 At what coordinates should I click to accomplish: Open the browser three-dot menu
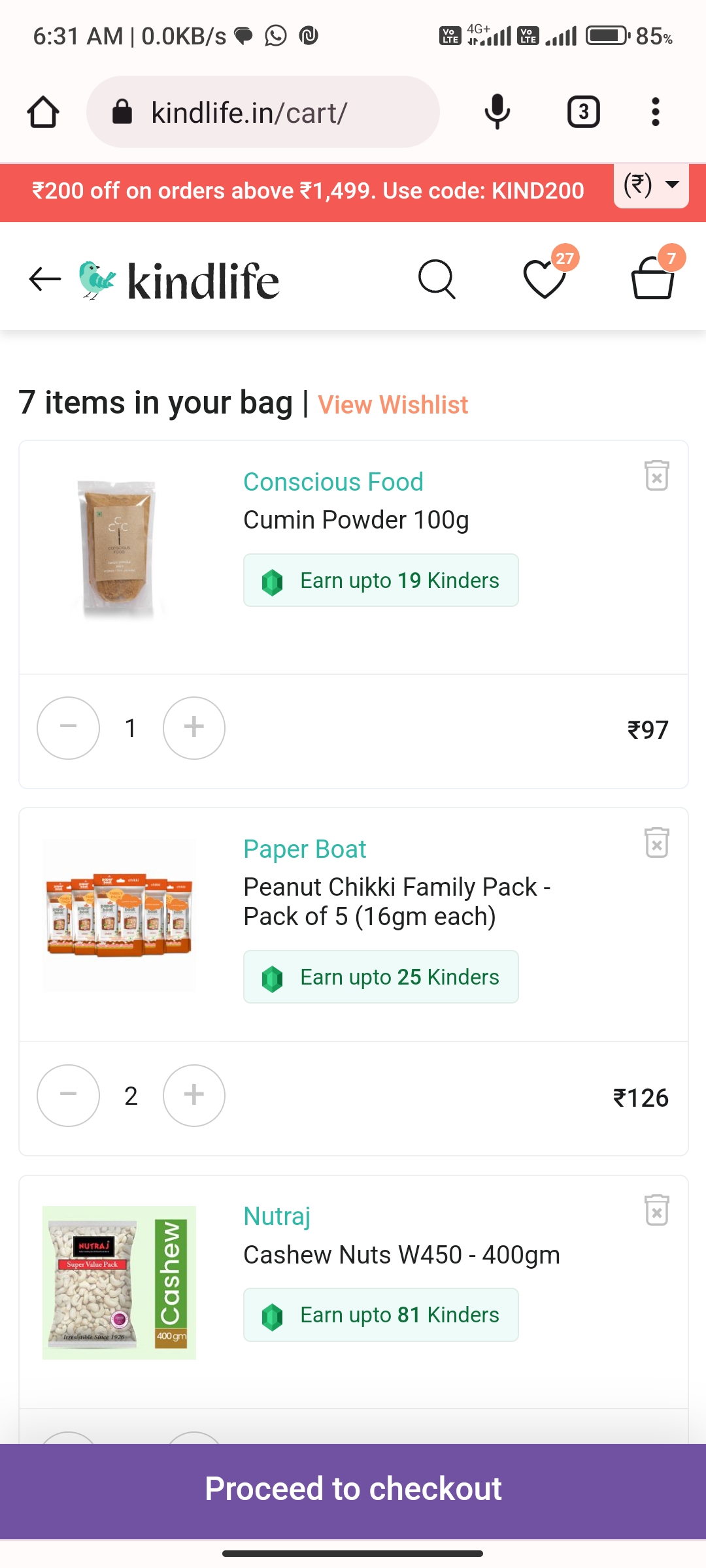coord(655,112)
